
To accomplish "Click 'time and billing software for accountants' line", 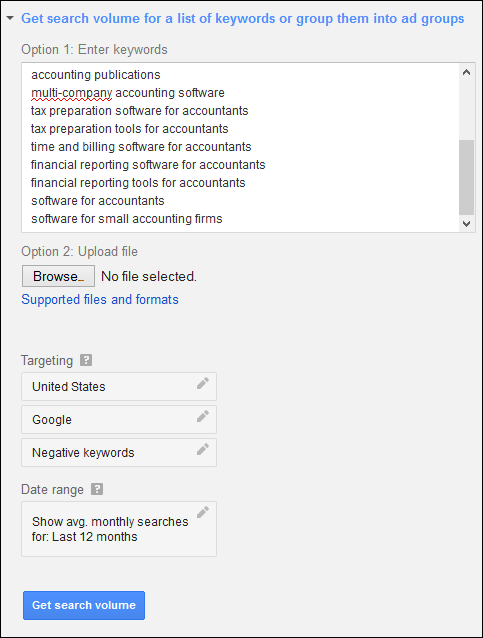I will point(141,146).
